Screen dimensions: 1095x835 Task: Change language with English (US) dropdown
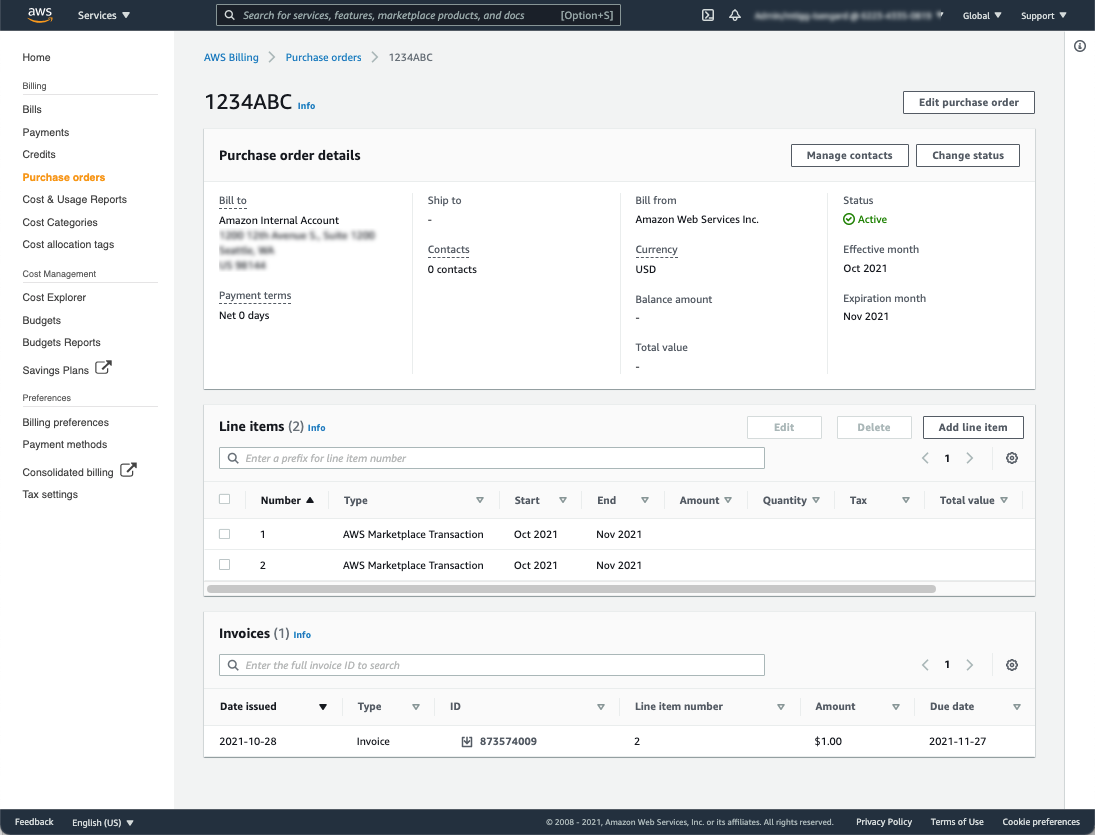point(103,822)
